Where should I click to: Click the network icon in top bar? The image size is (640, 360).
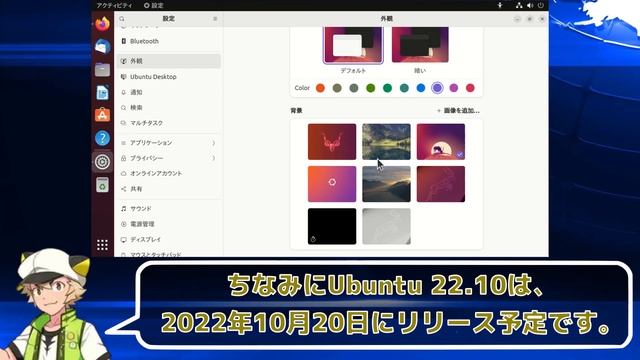(x=519, y=5)
